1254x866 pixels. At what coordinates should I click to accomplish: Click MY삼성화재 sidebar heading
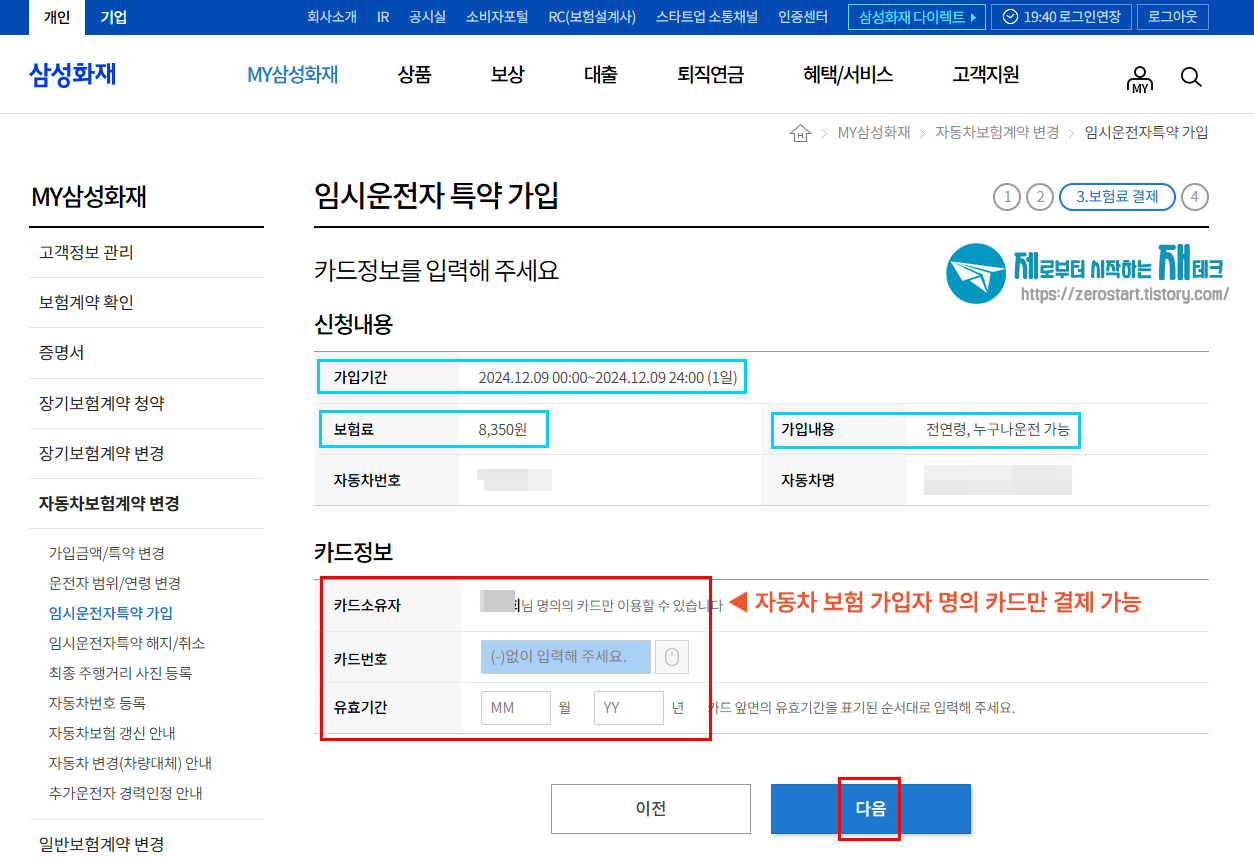[x=89, y=197]
